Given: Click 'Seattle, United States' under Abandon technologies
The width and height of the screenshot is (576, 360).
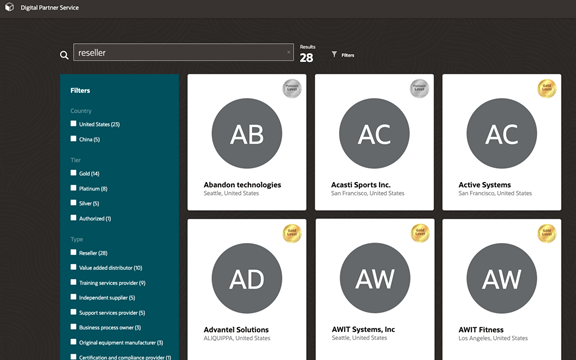Looking at the screenshot, I should 231,193.
